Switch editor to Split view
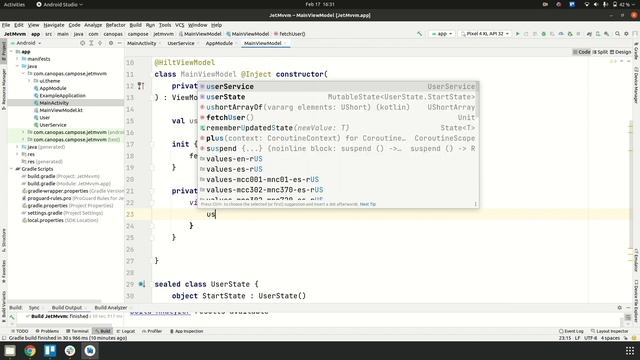Image resolution: width=640 pixels, height=360 pixels. point(600,52)
